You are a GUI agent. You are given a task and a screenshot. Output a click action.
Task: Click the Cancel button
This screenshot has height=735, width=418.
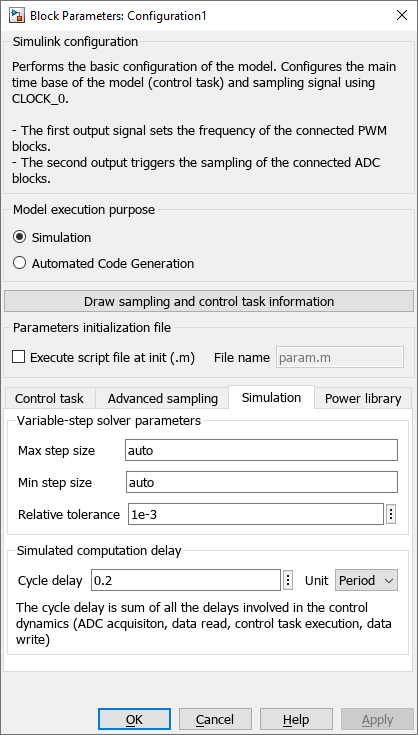point(215,720)
